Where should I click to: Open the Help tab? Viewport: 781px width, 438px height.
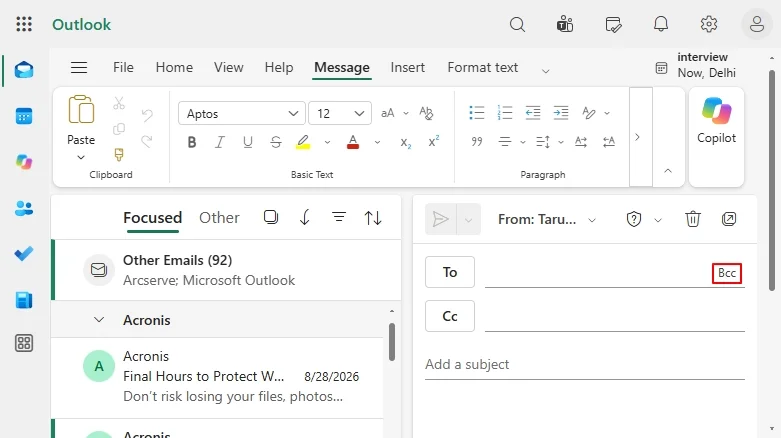278,67
